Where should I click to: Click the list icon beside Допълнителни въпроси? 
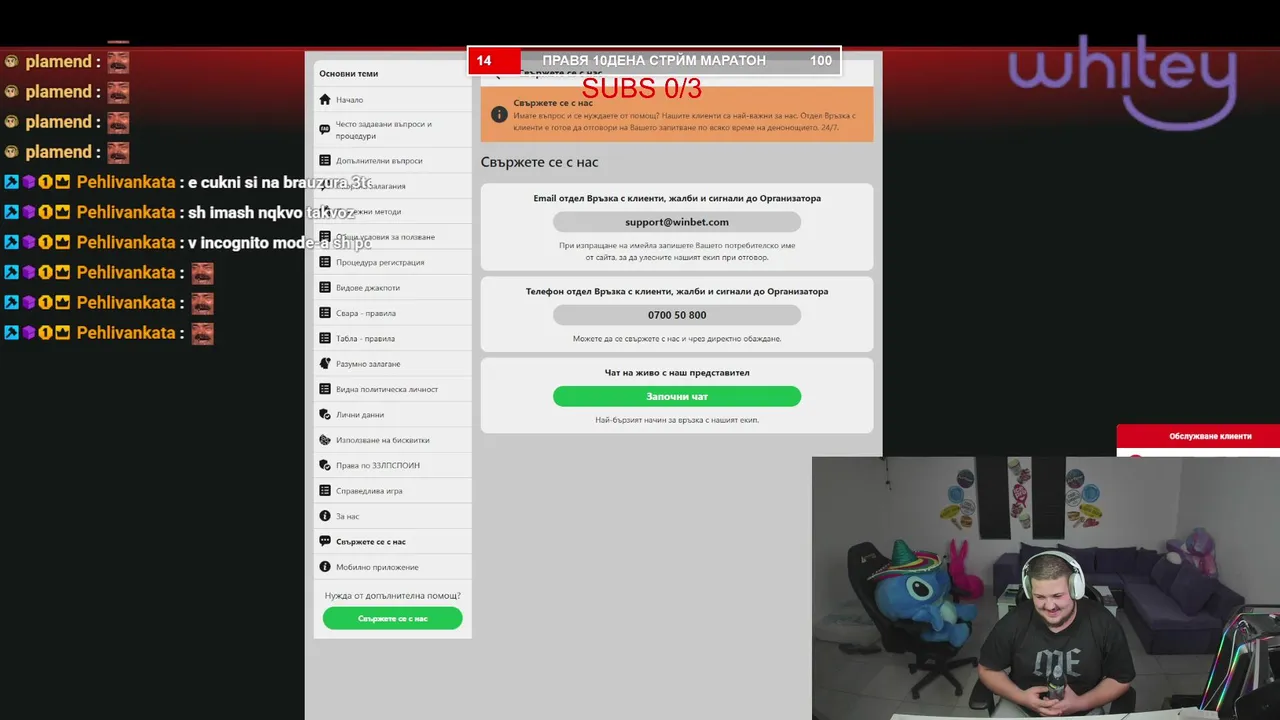coord(325,160)
